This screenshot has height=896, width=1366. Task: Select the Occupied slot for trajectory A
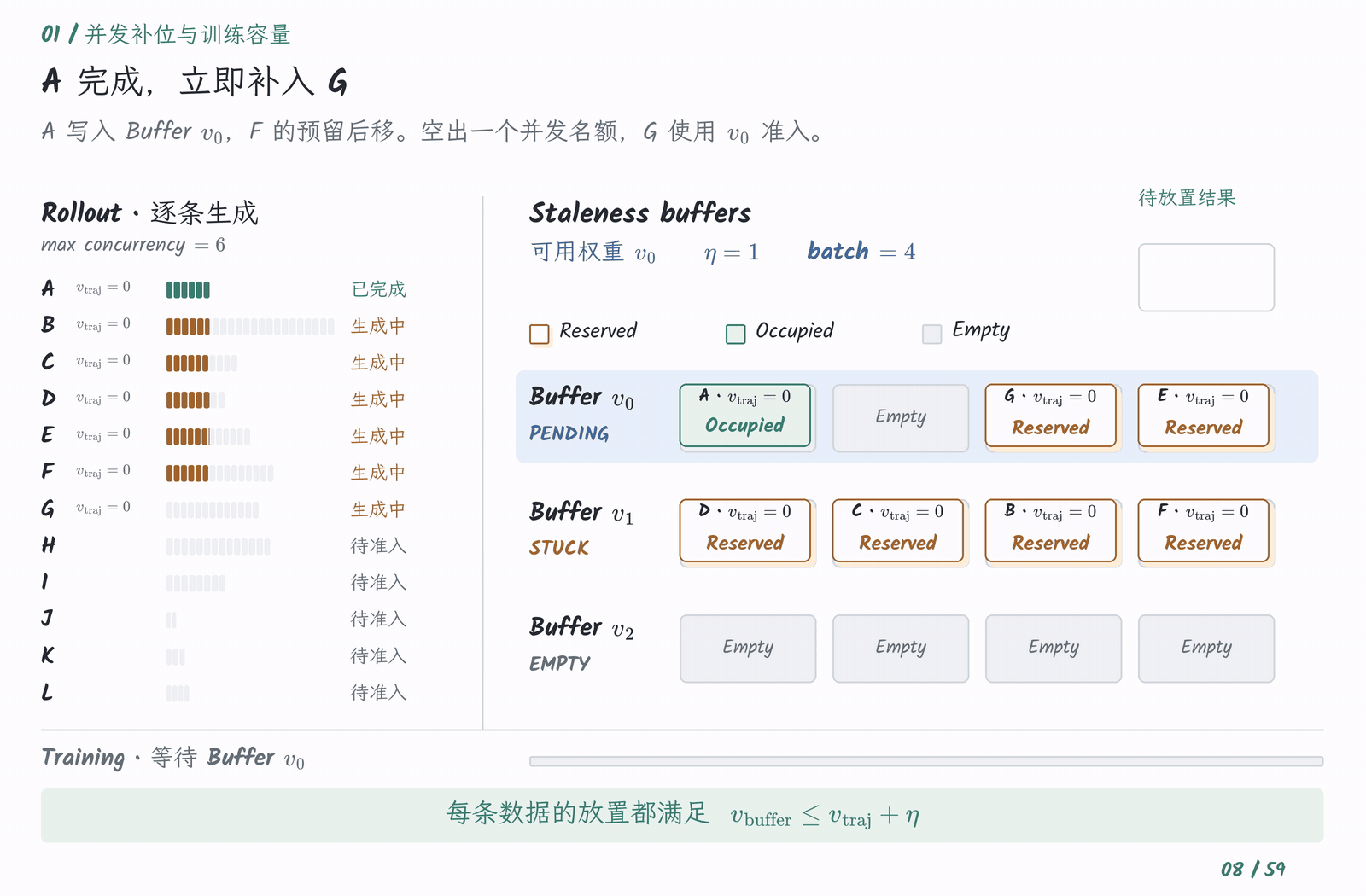[745, 416]
